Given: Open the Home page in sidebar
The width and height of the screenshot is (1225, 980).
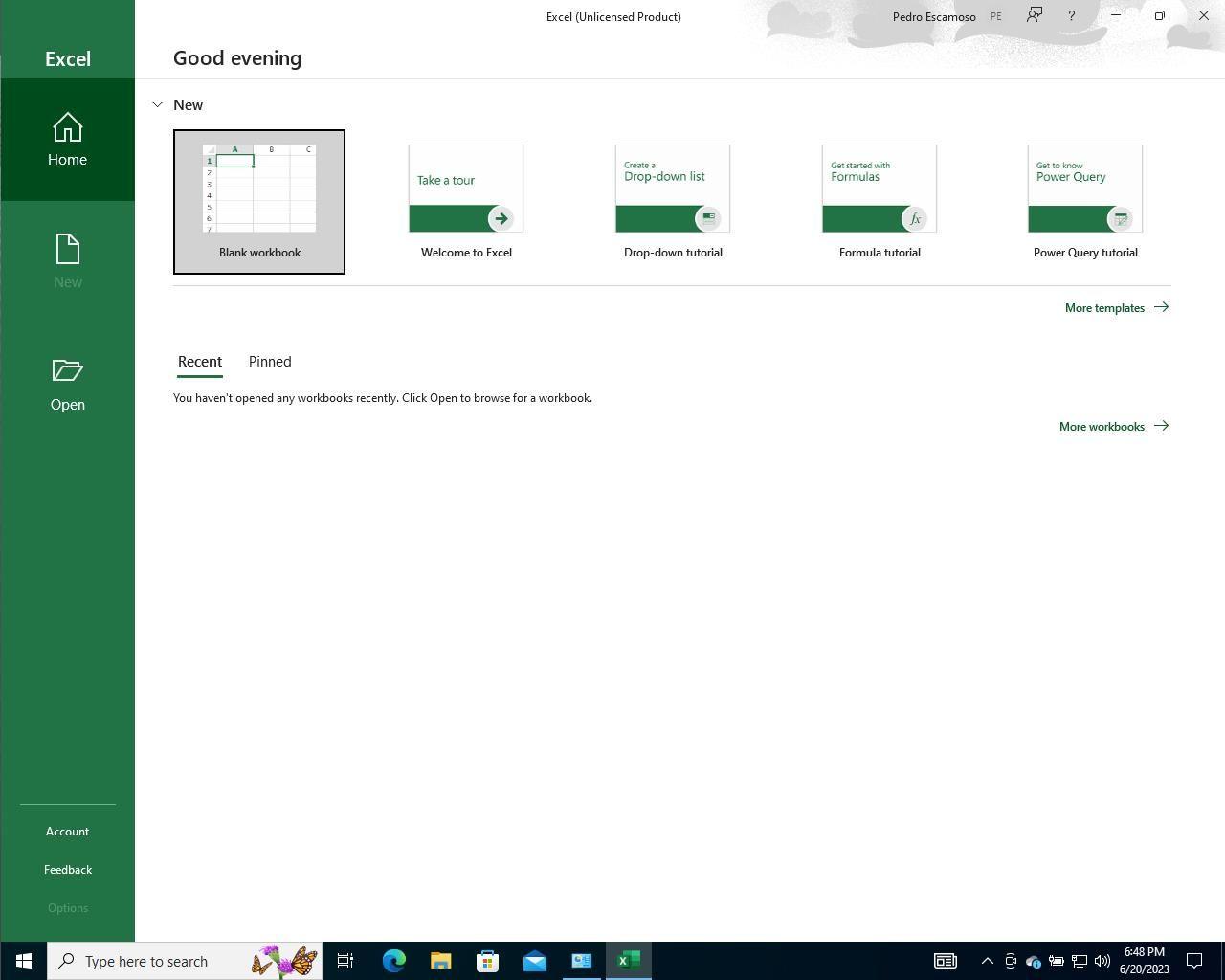Looking at the screenshot, I should point(67,140).
